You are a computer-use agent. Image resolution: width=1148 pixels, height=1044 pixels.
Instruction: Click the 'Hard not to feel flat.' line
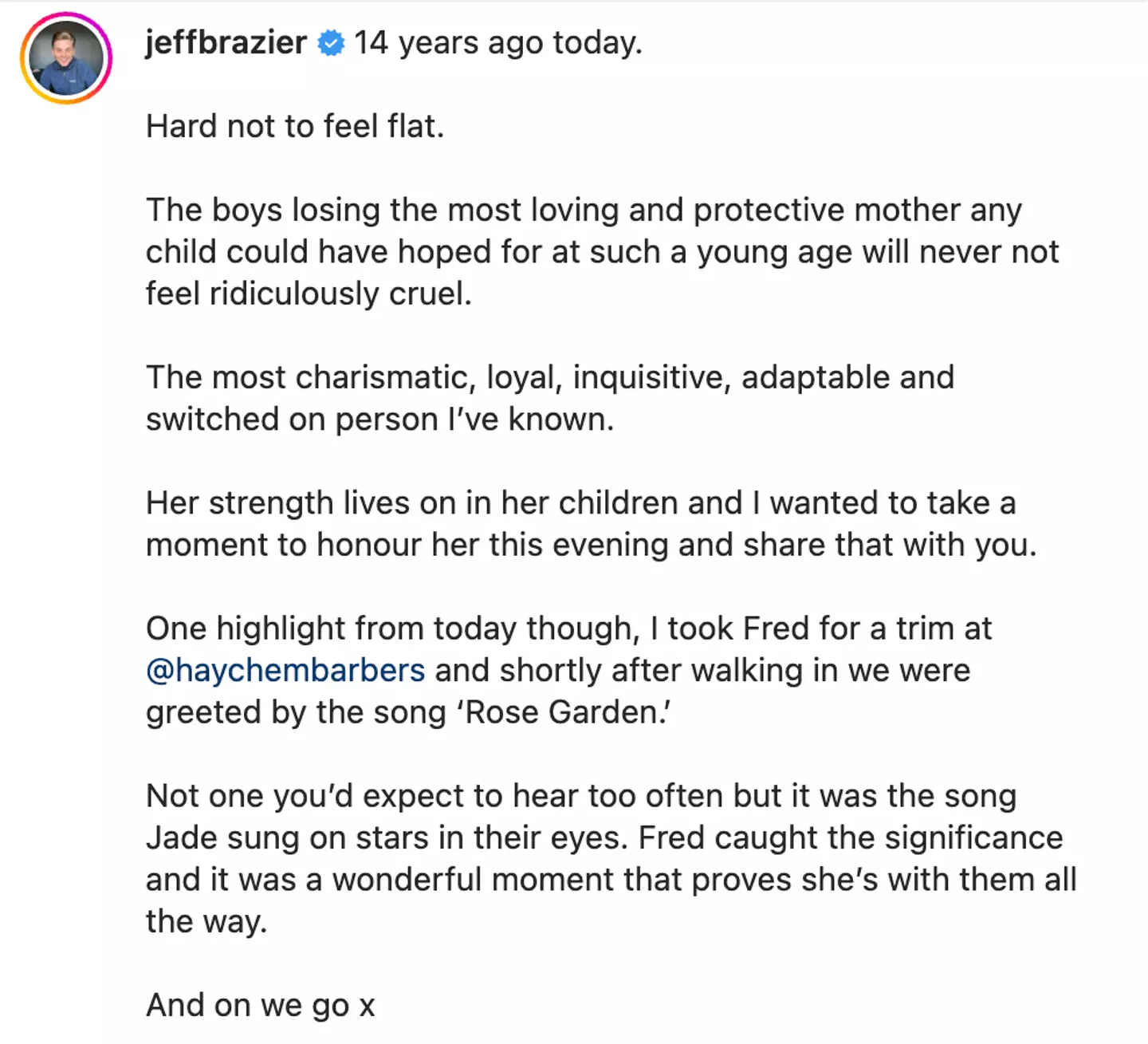294,126
